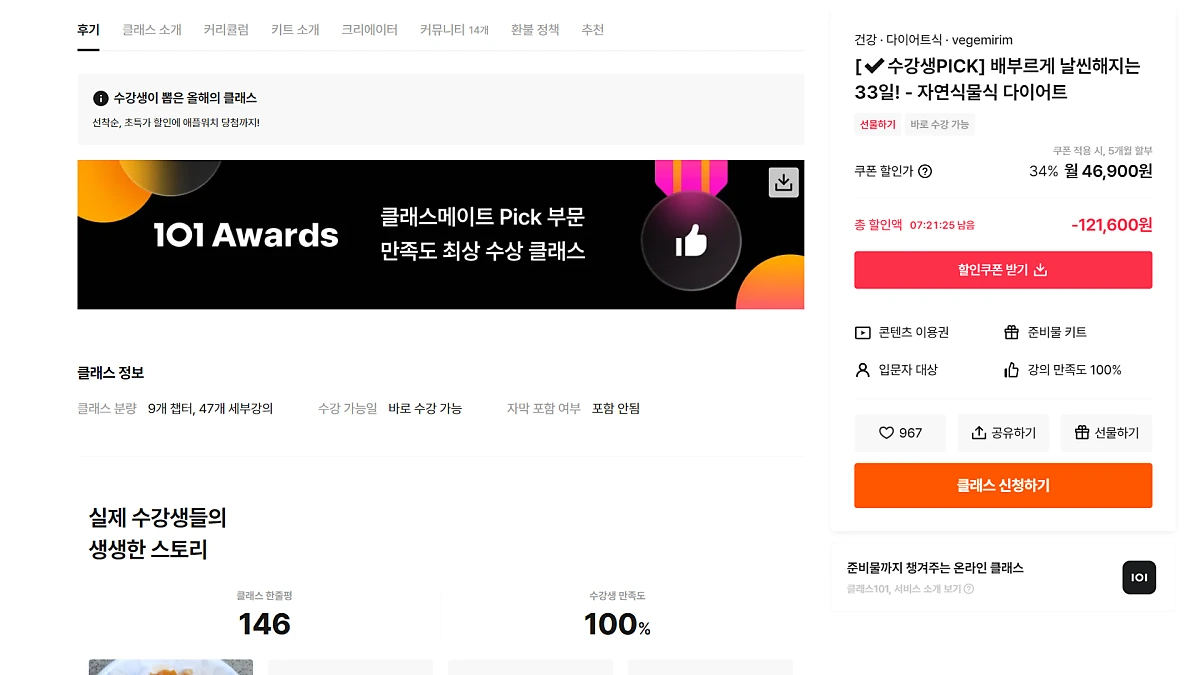
Task: Click the thumbs-up icon by 강의 만족도 100%
Action: (x=1012, y=370)
